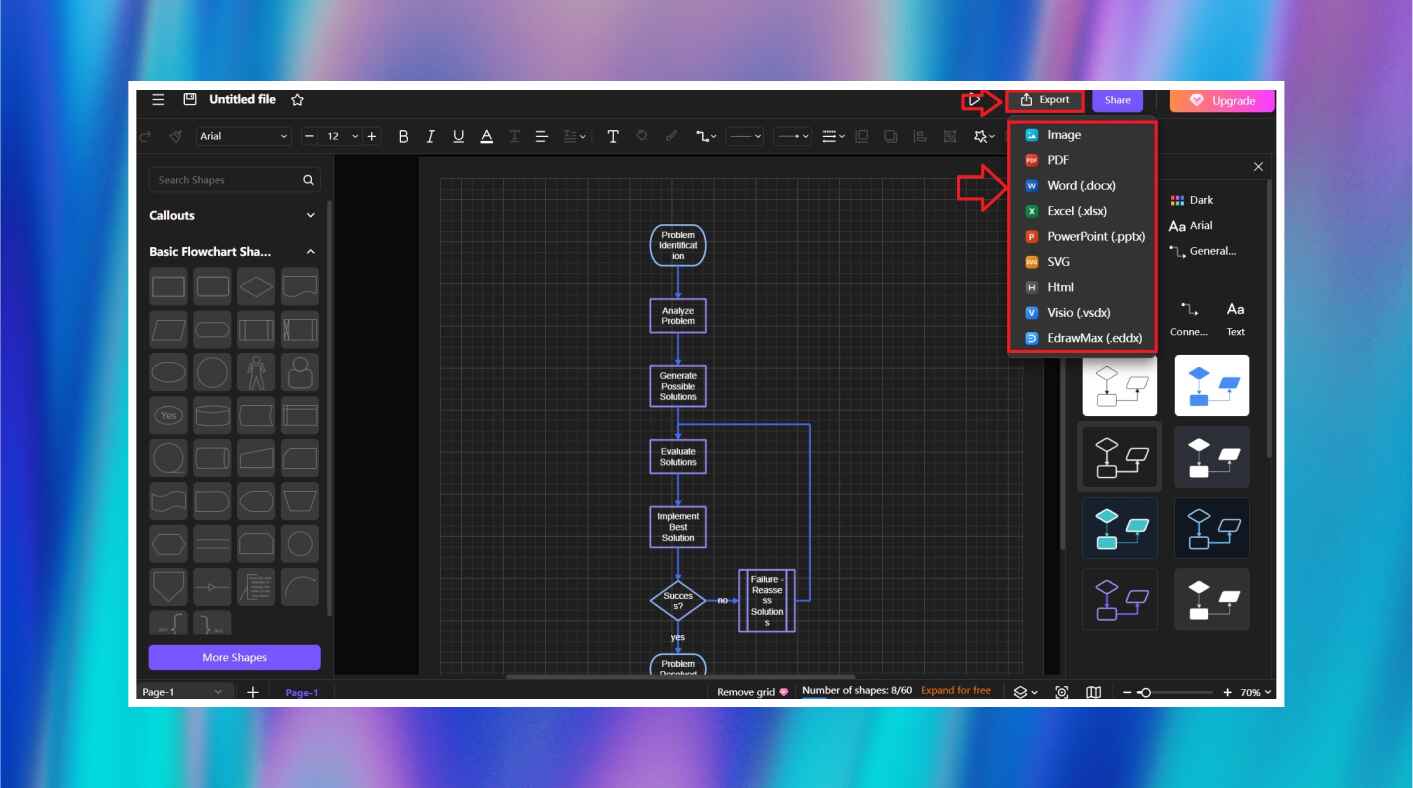The width and height of the screenshot is (1413, 788).
Task: Open the layers dropdown in status bar
Action: [1025, 692]
